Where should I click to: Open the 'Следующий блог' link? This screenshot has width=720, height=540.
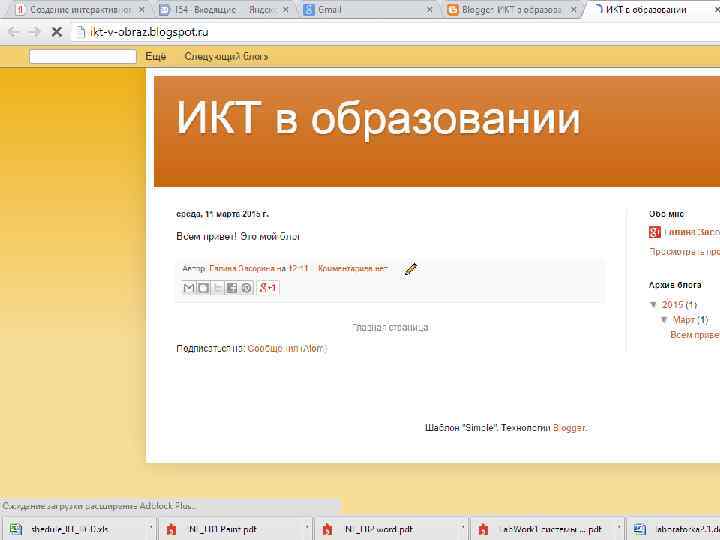[x=226, y=56]
